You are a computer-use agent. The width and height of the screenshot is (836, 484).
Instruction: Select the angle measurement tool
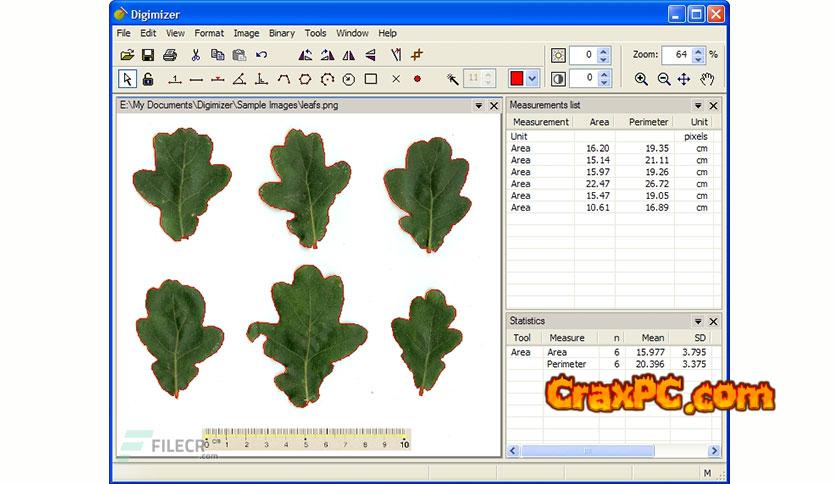[239, 79]
